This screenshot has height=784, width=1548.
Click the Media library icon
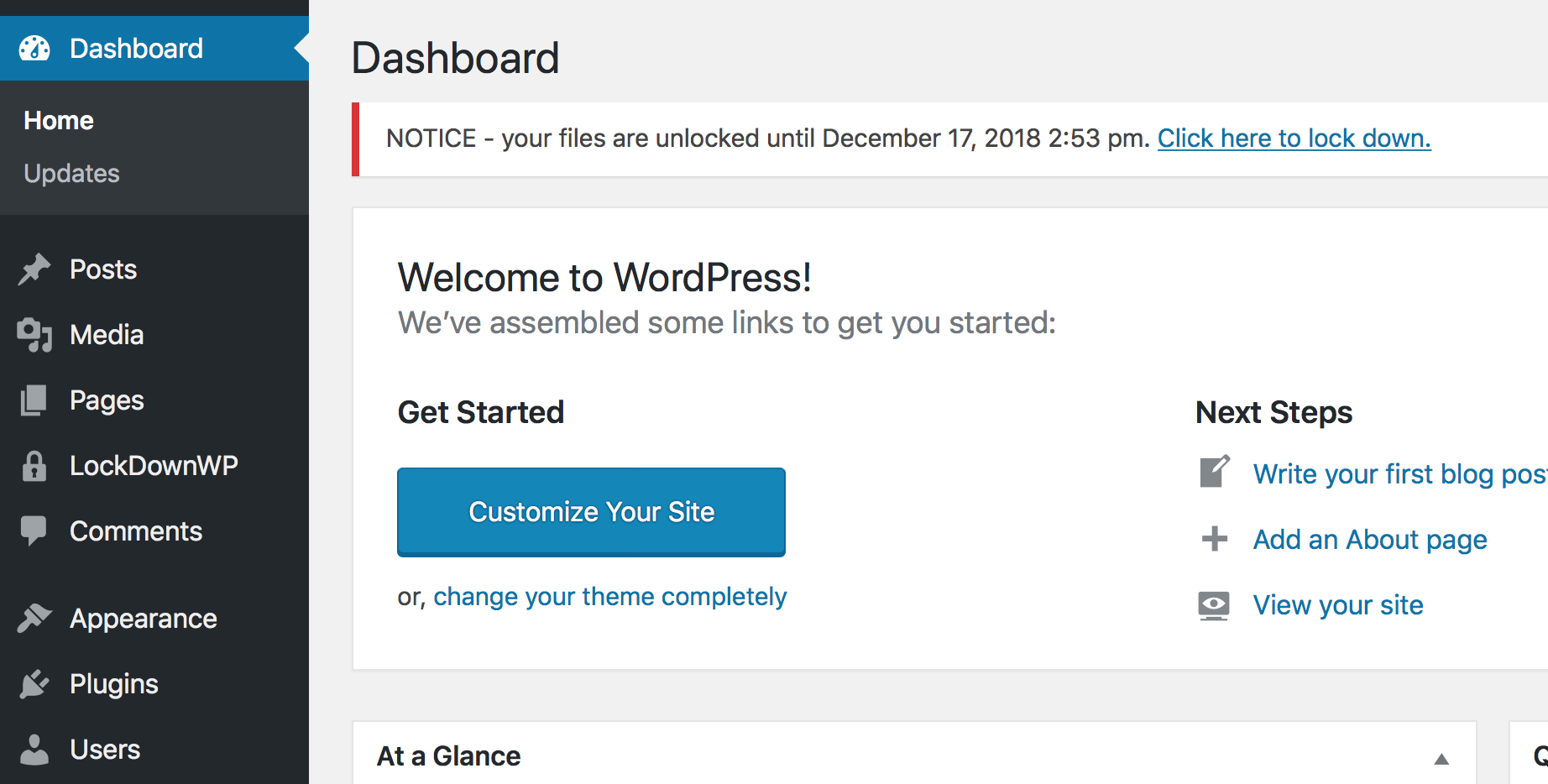coord(34,335)
